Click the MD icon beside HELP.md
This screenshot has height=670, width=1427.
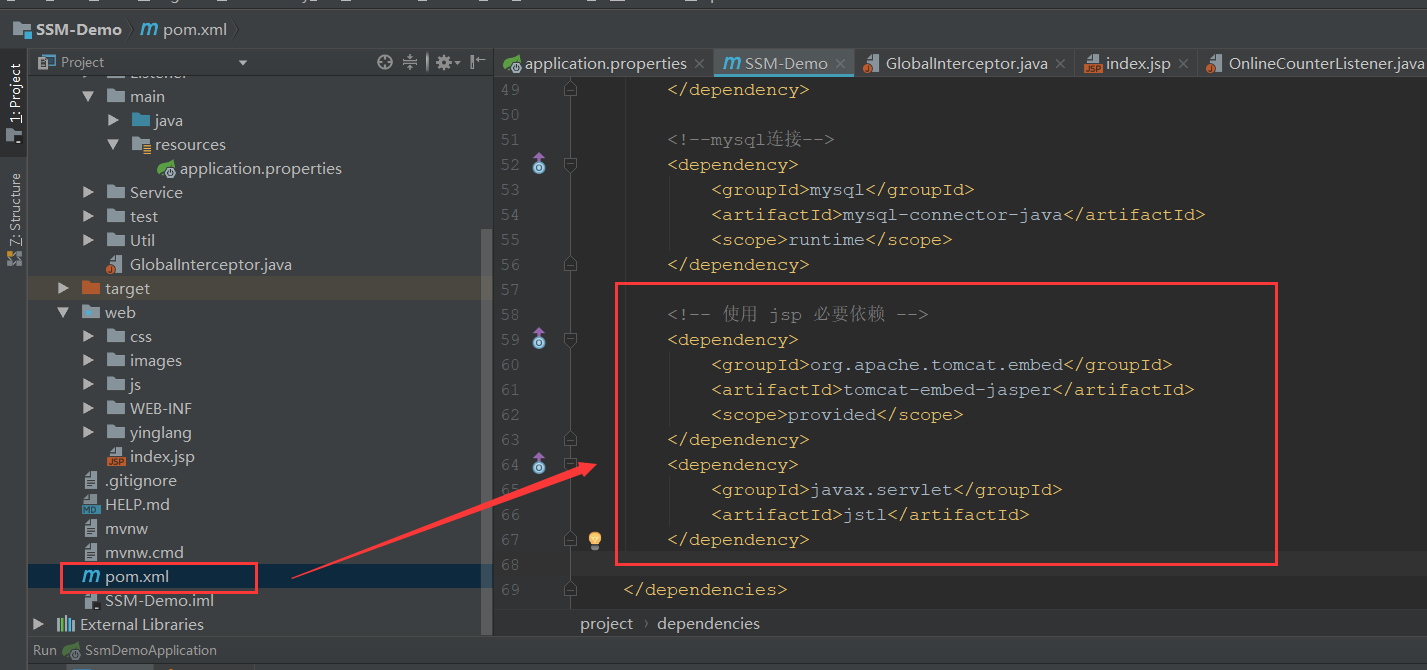pyautogui.click(x=92, y=504)
